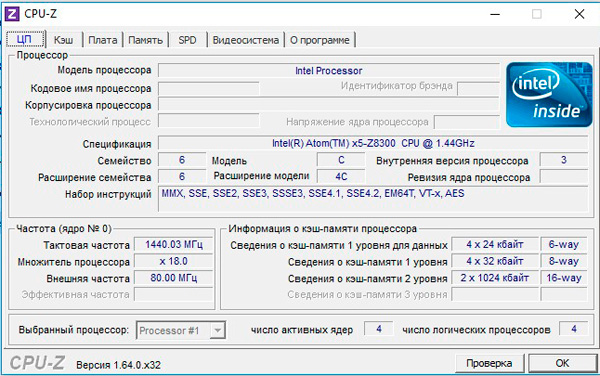Confirm with the OK button
Screen dimensions: 600x376
click(x=562, y=363)
